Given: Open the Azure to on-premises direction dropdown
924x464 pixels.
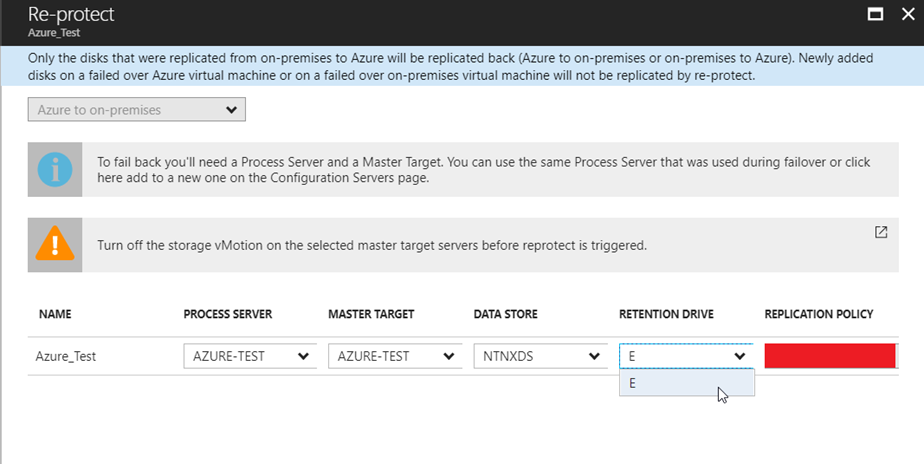Looking at the screenshot, I should (137, 110).
